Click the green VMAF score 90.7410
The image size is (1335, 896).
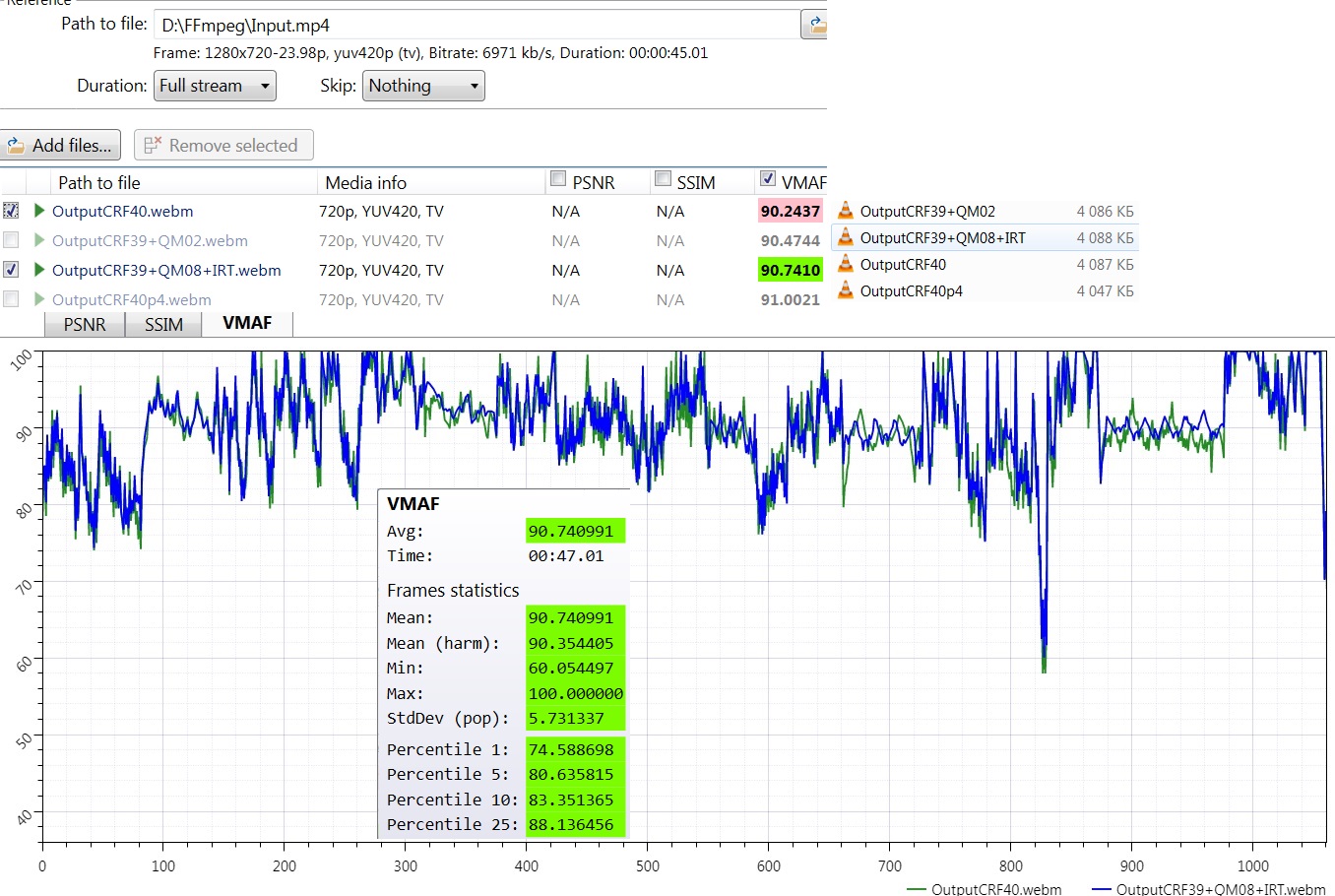coord(790,270)
